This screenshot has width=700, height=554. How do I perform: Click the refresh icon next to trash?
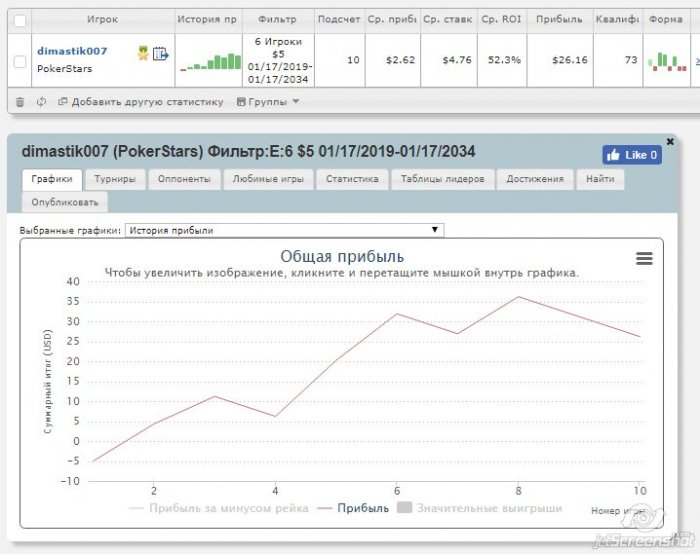[41, 101]
